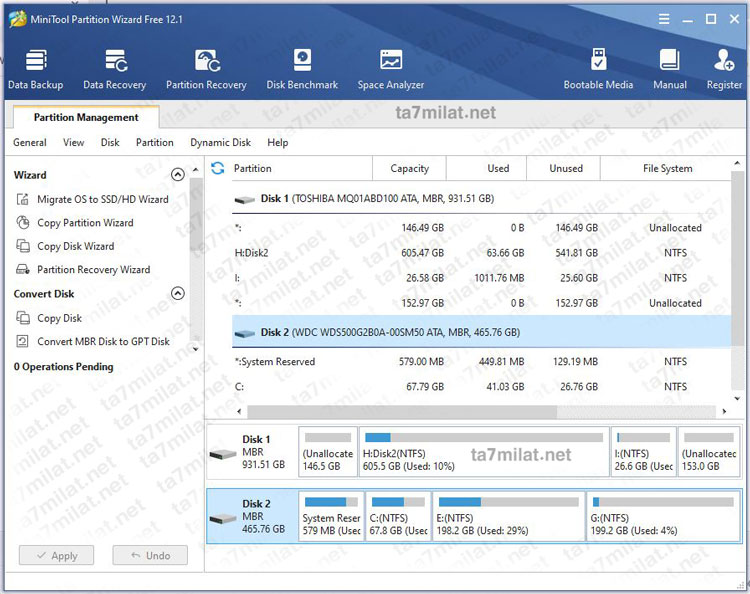Select H:Disk2 partition row
The image size is (750, 594).
[482, 253]
